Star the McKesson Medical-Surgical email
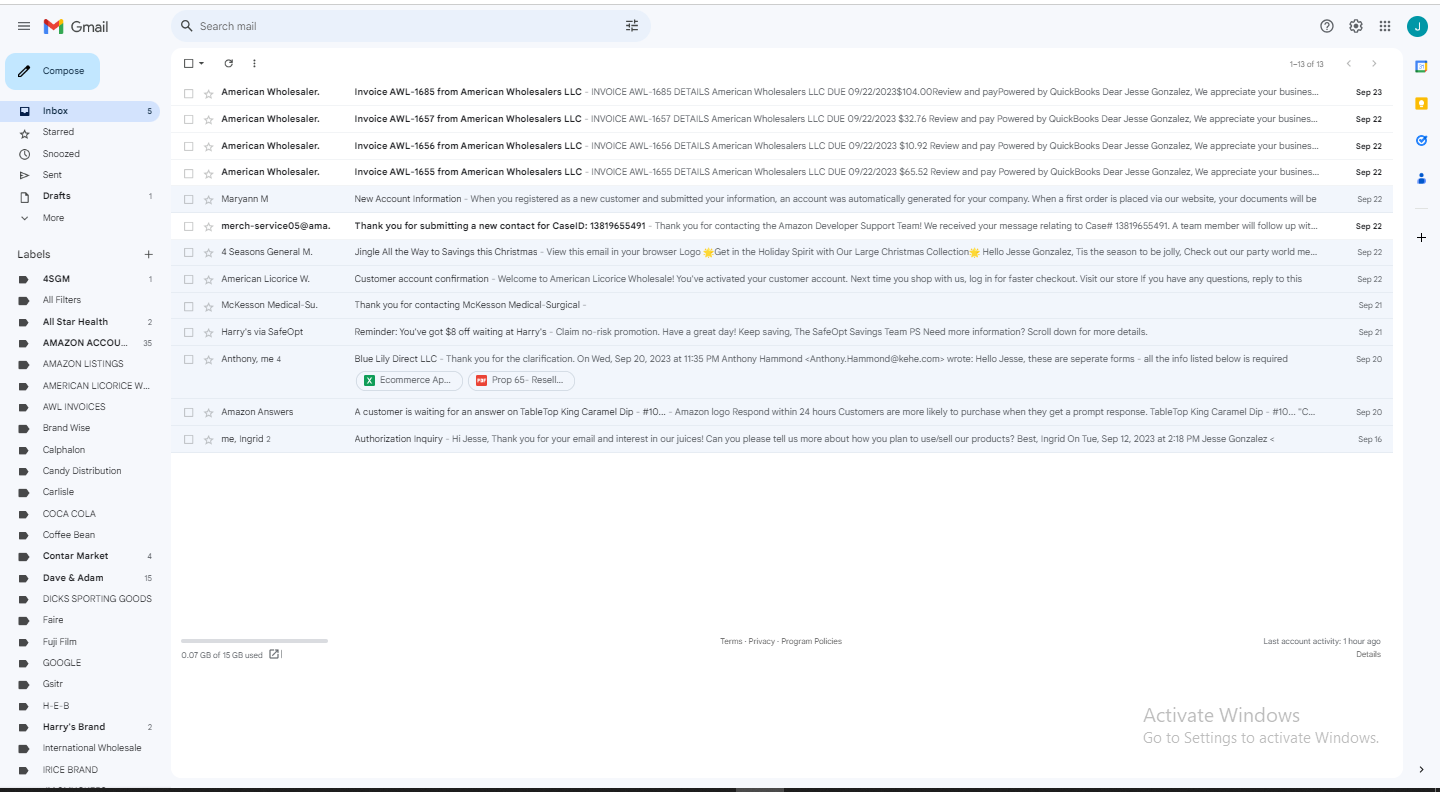The image size is (1440, 792). tap(208, 306)
